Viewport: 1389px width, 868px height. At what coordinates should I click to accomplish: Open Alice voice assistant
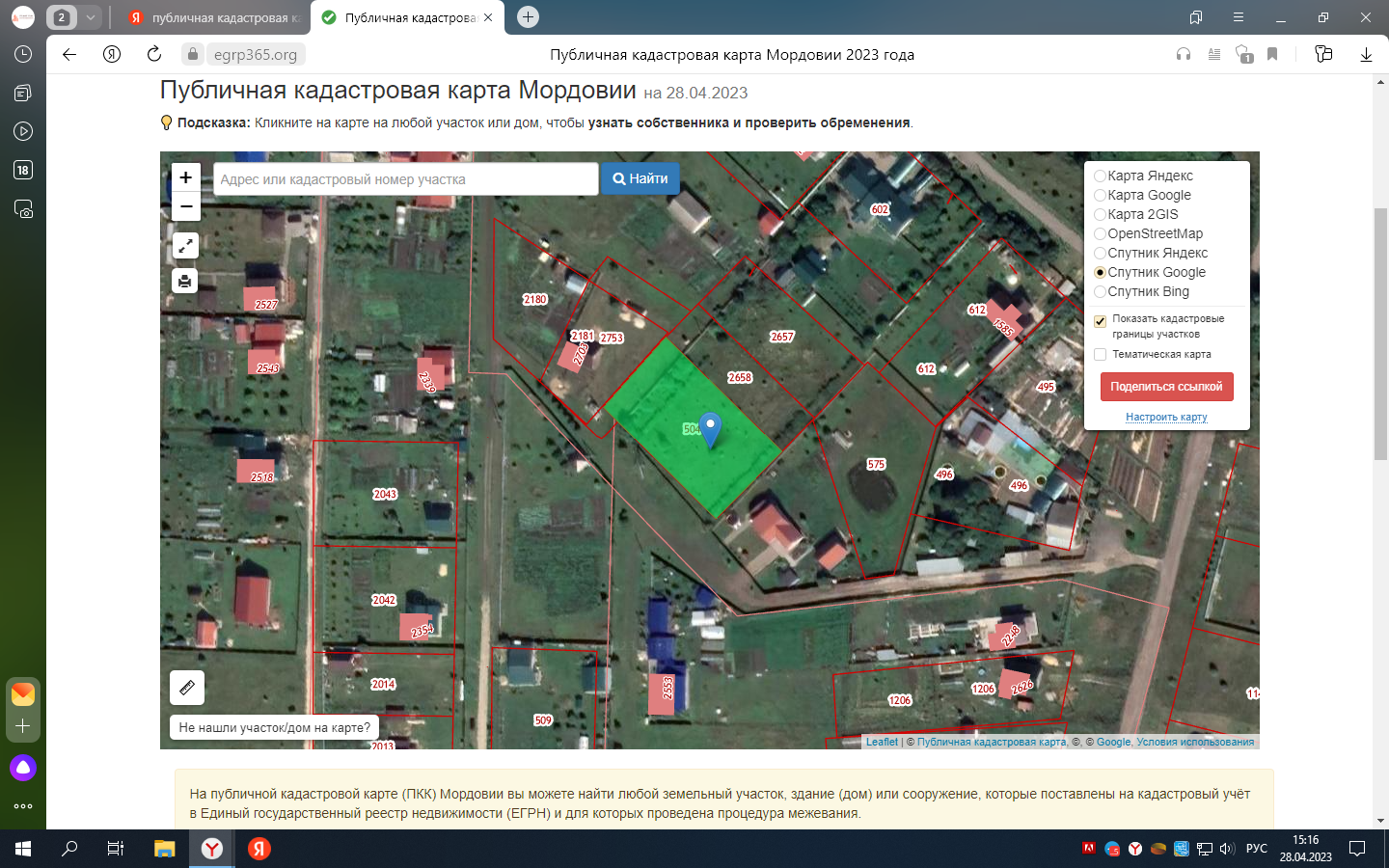23,768
